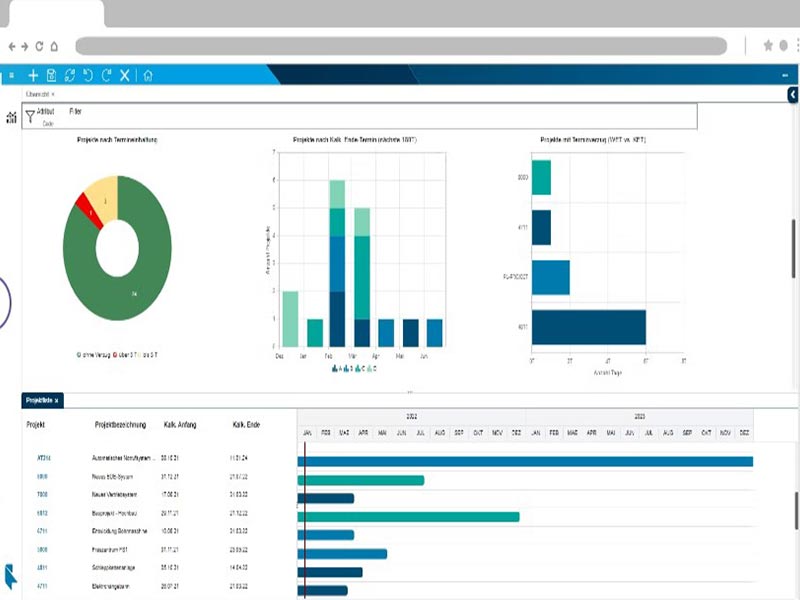Expand the right side panel chevron
Screen dimensions: 800x600
(x=793, y=94)
